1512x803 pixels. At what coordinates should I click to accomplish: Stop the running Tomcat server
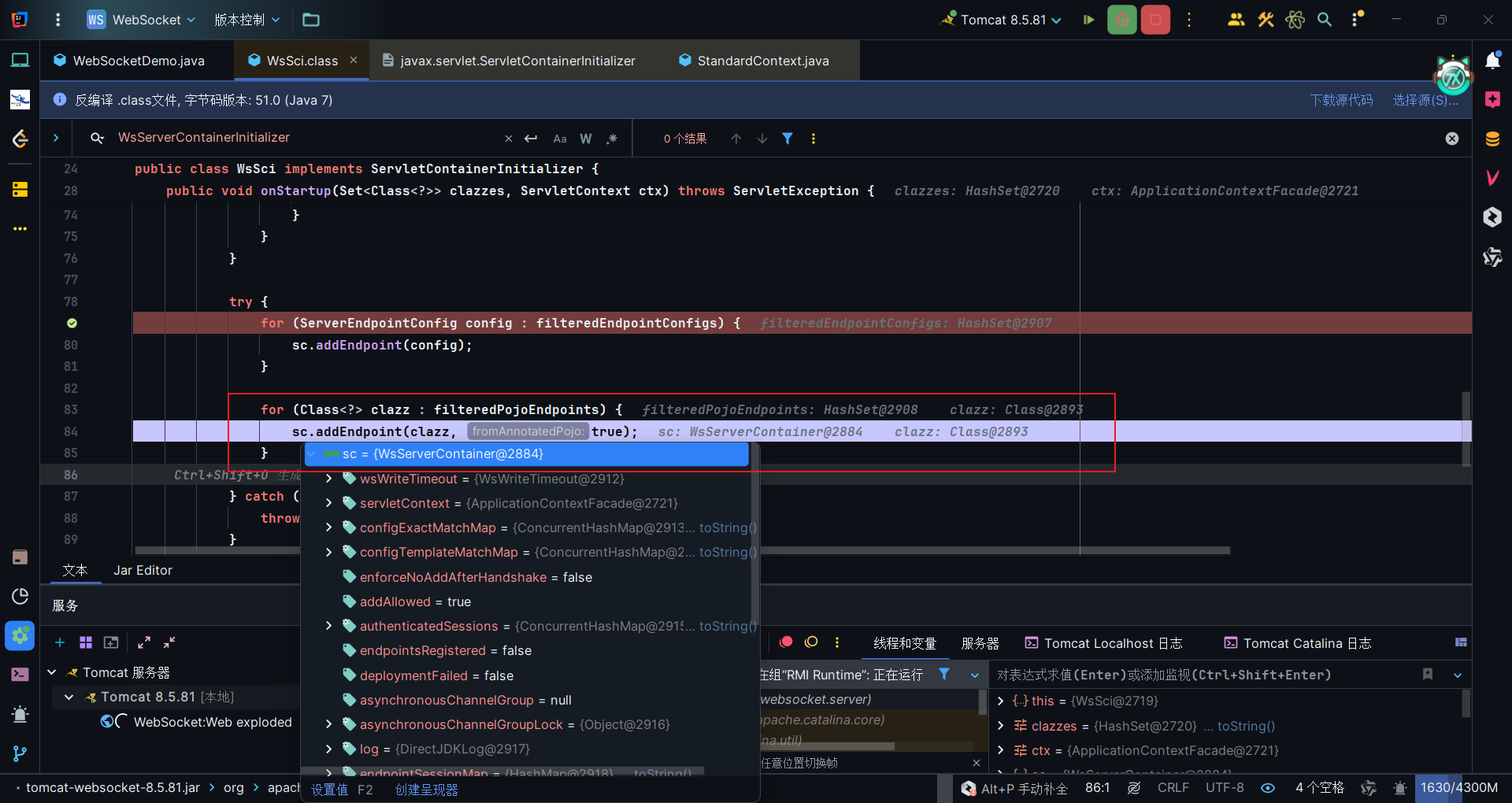coord(1155,20)
